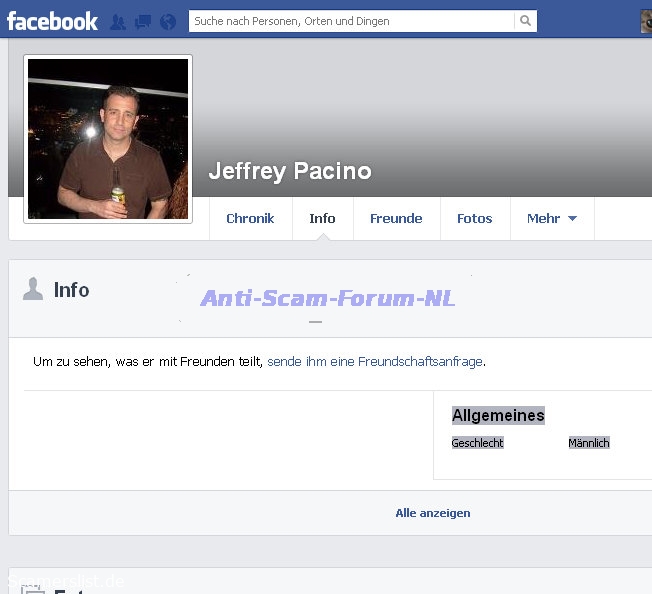
Task: Switch to the Chronik tab
Action: (250, 218)
